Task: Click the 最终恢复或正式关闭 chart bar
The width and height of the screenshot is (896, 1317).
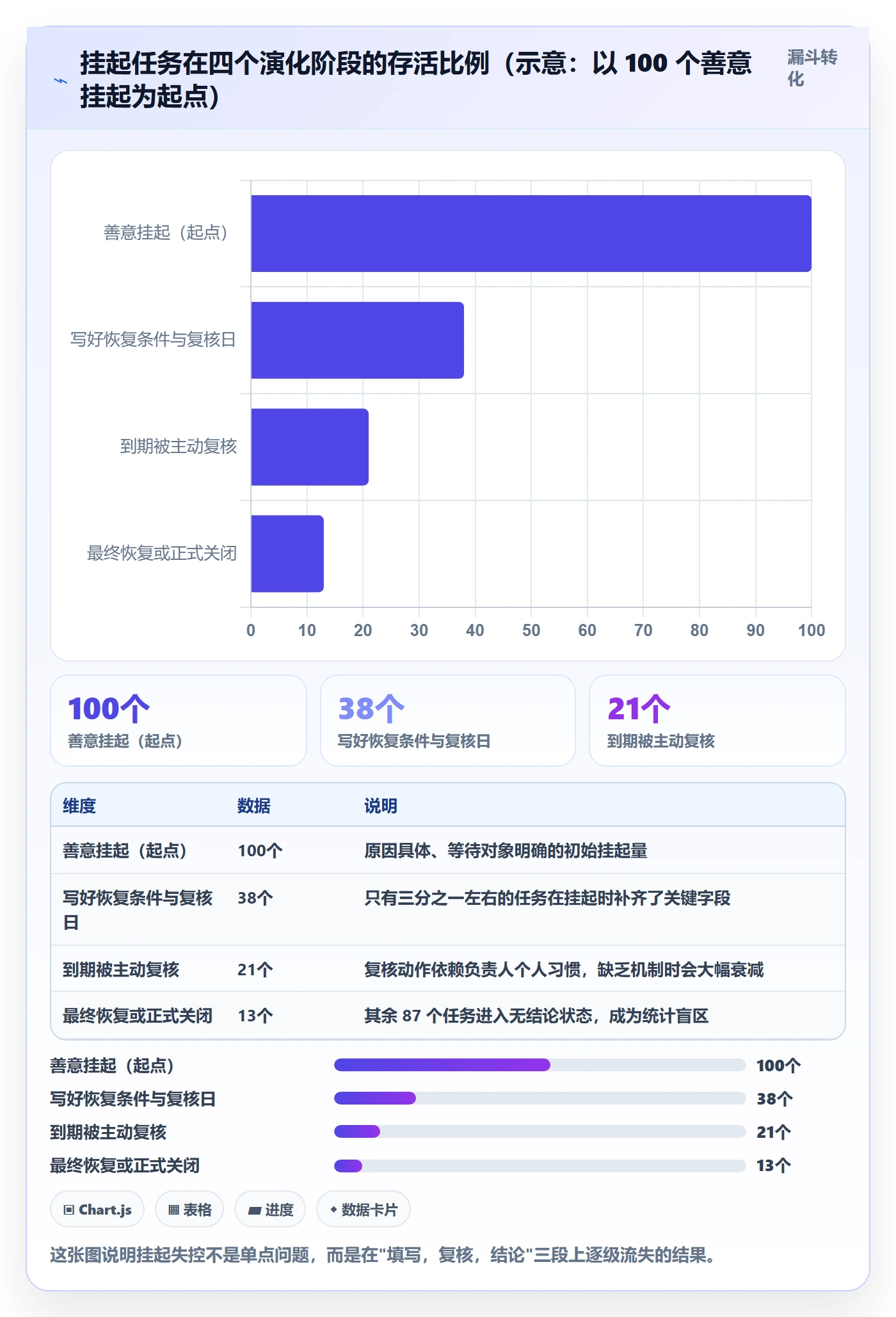Action: (287, 554)
